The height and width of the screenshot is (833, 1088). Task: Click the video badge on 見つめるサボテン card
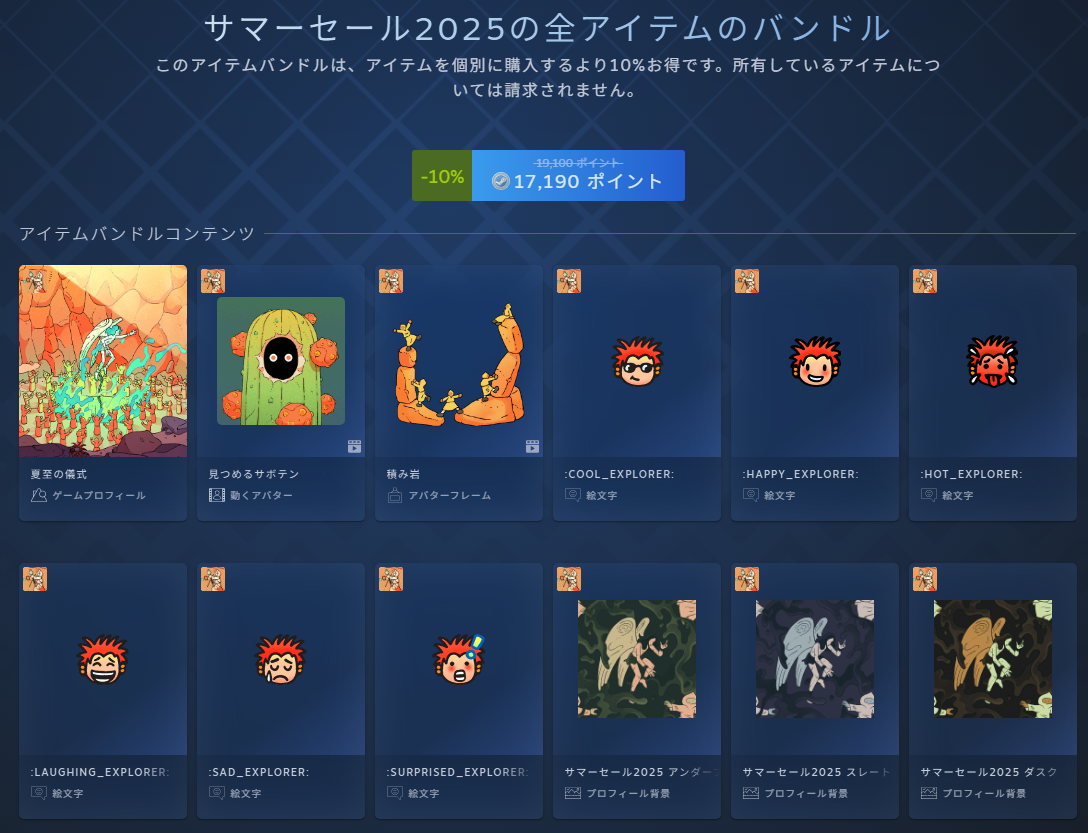click(x=355, y=446)
